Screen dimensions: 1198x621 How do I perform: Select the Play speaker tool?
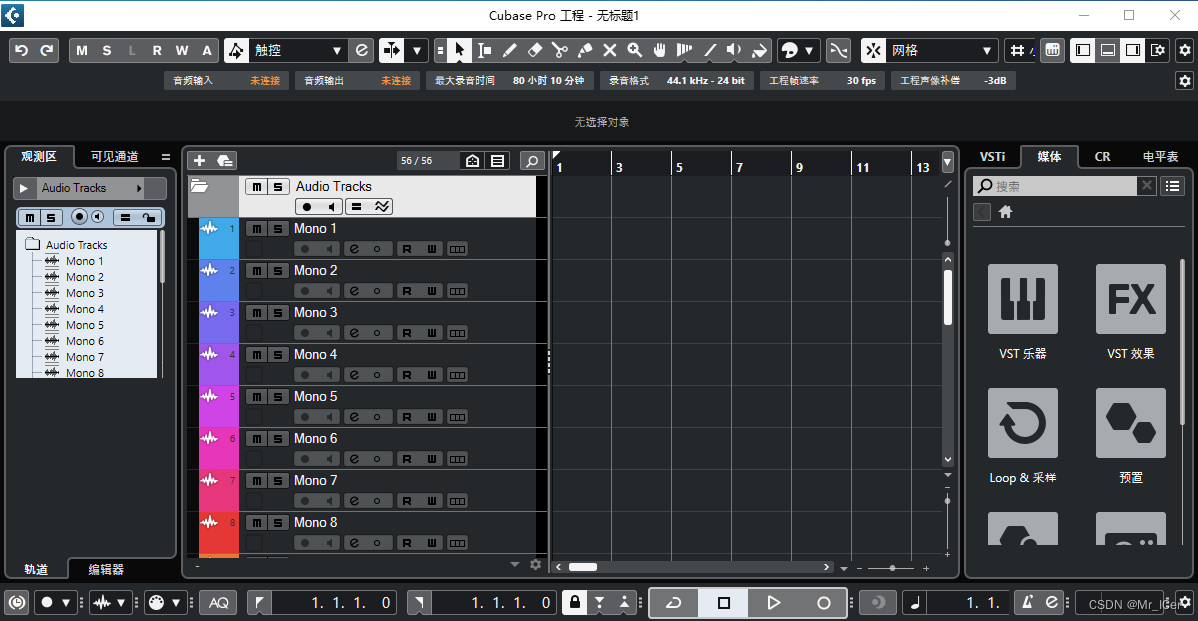point(734,50)
